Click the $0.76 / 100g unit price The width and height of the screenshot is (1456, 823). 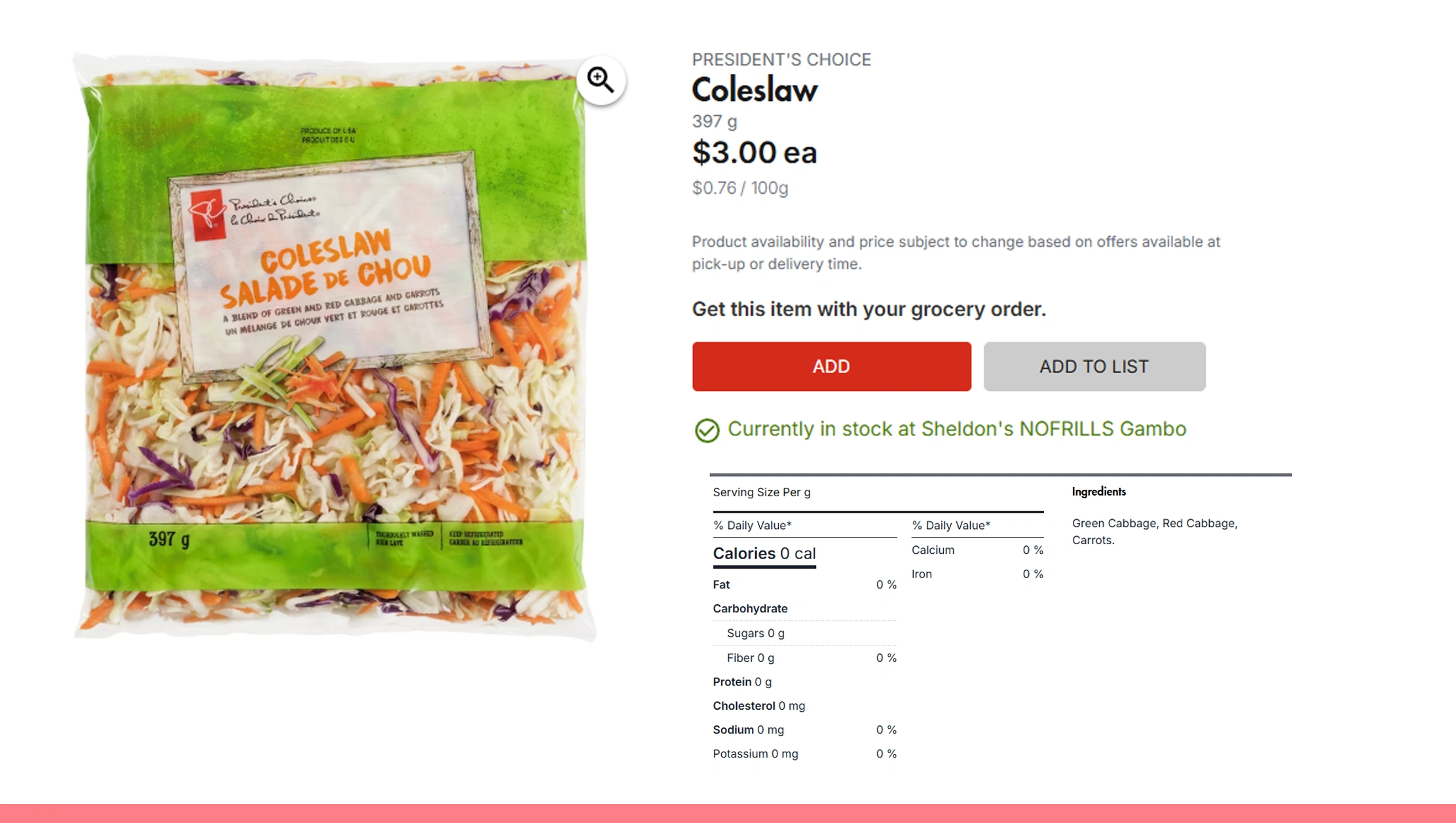coord(740,189)
